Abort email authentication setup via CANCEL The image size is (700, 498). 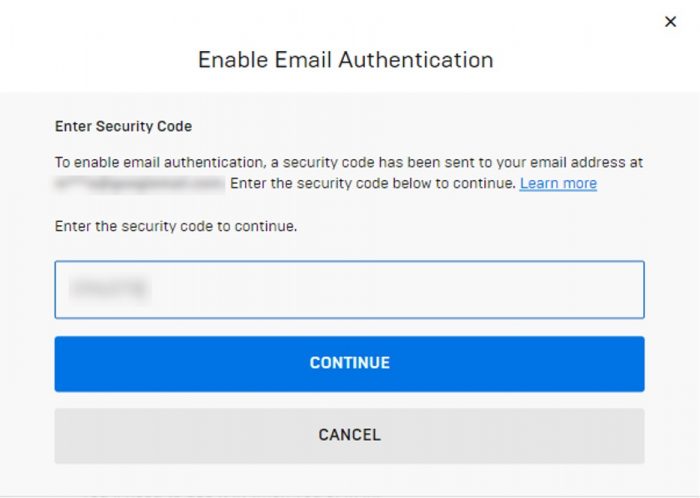coord(349,435)
